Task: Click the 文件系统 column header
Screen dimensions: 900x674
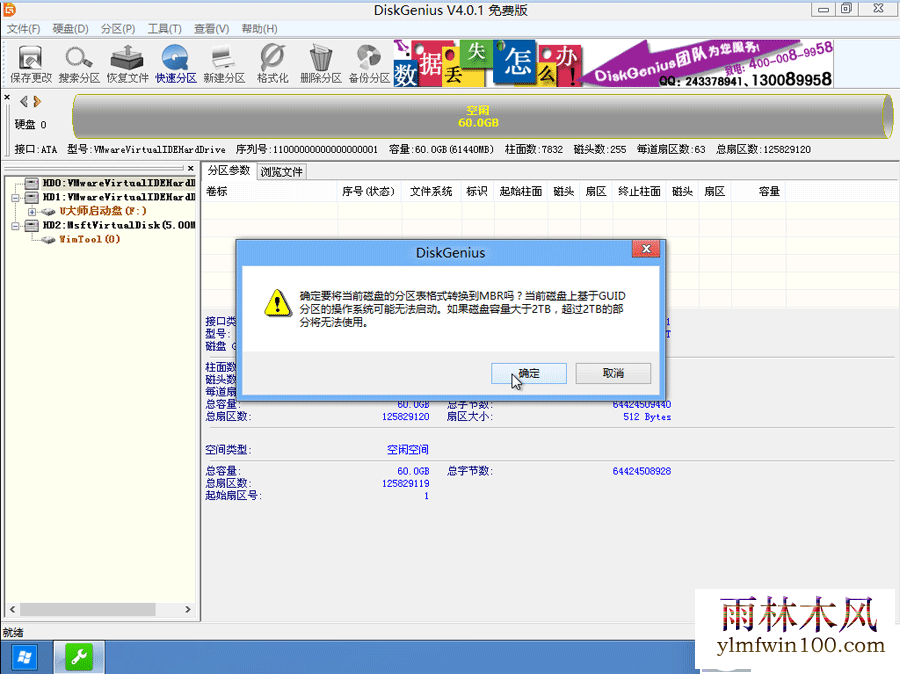Action: (431, 191)
